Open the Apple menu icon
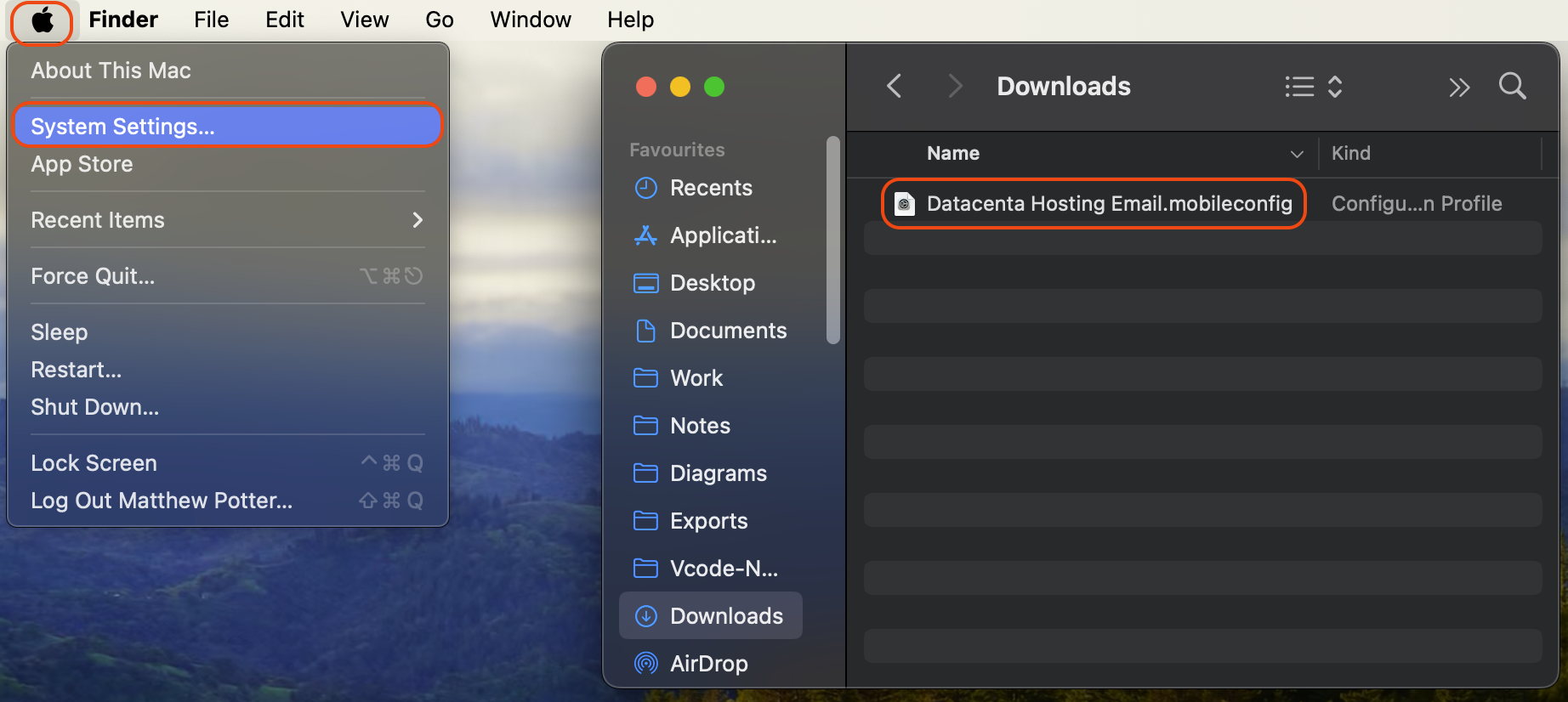This screenshot has width=1568, height=702. [x=43, y=20]
